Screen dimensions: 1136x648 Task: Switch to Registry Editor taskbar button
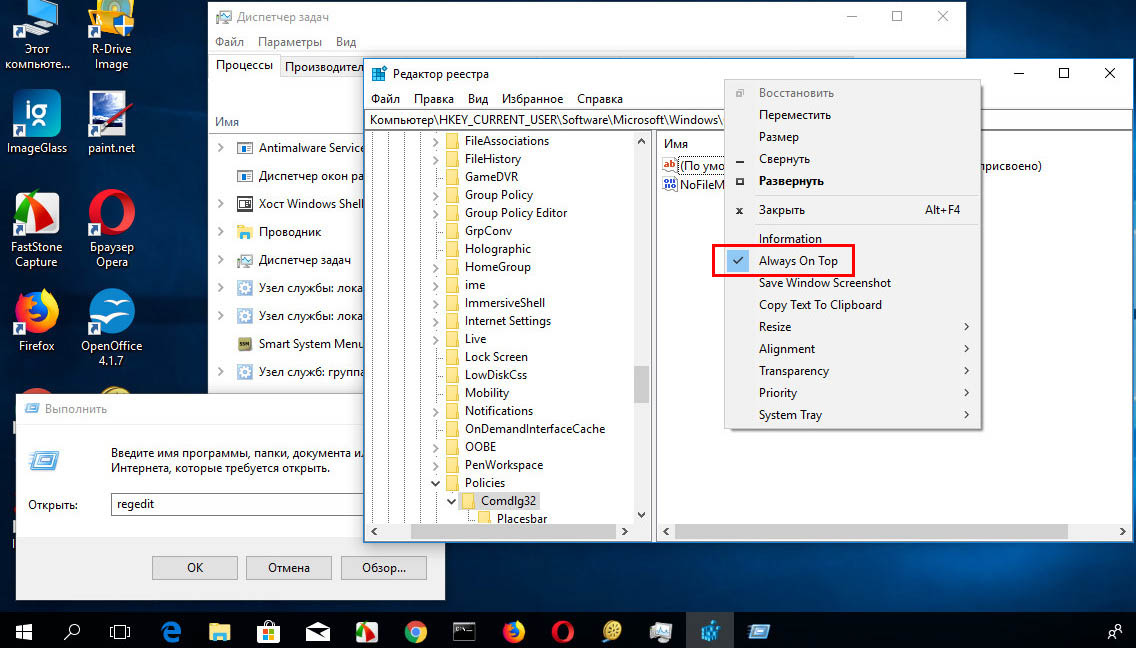(x=710, y=631)
